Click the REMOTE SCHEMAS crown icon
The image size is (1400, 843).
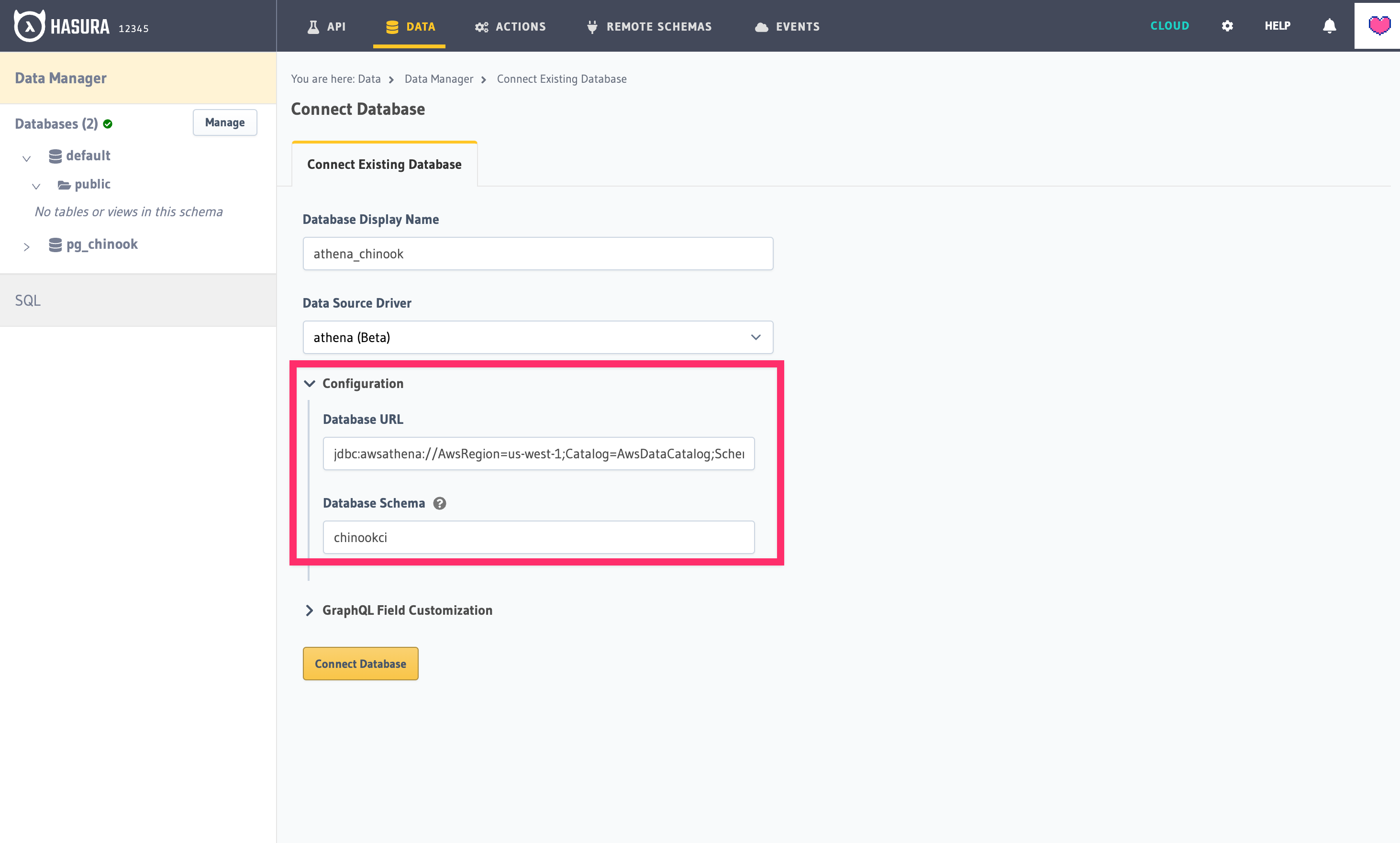[592, 26]
